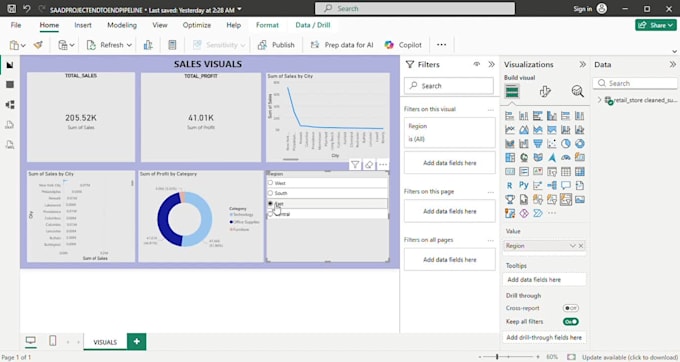Open the Model view in the left sidebar
The image size is (680, 362).
coord(10,104)
